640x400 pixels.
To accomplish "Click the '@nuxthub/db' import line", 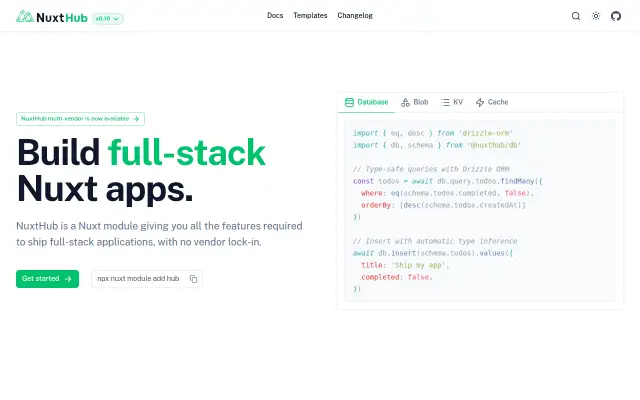I will (x=437, y=145).
